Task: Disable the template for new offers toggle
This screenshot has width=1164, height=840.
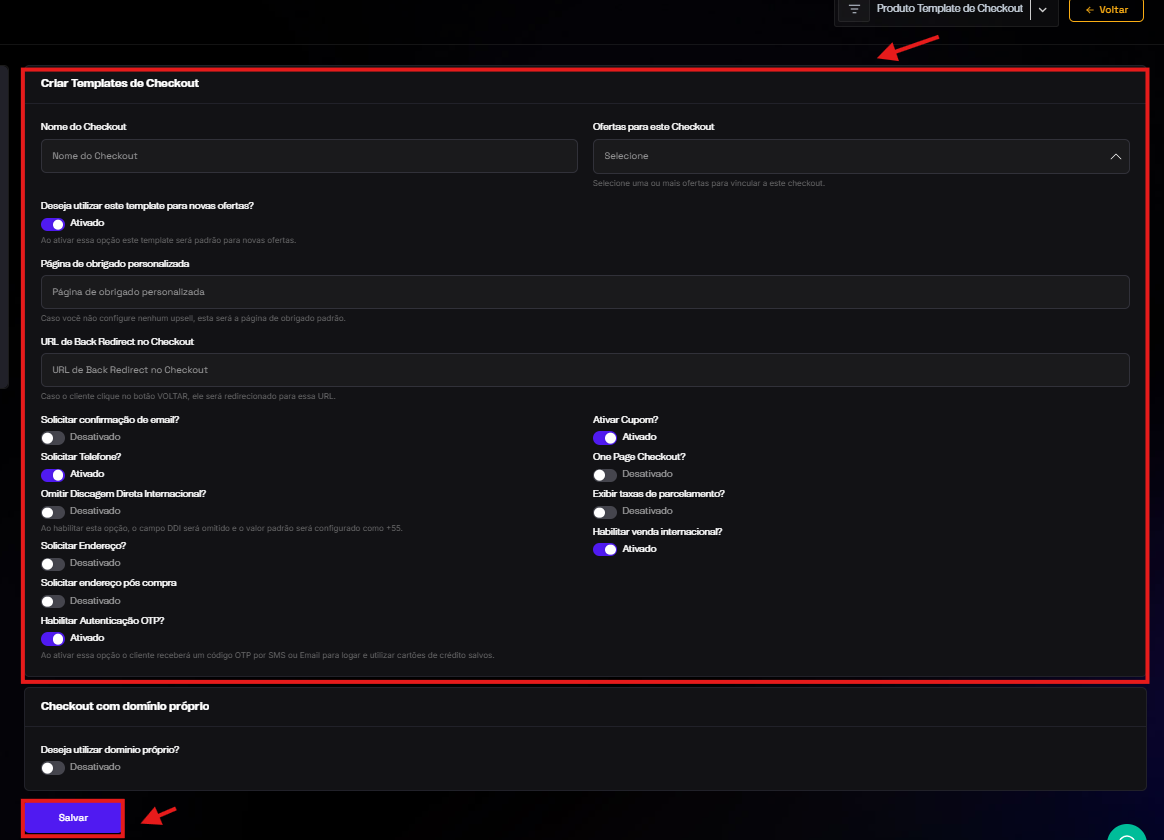Action: tap(53, 224)
